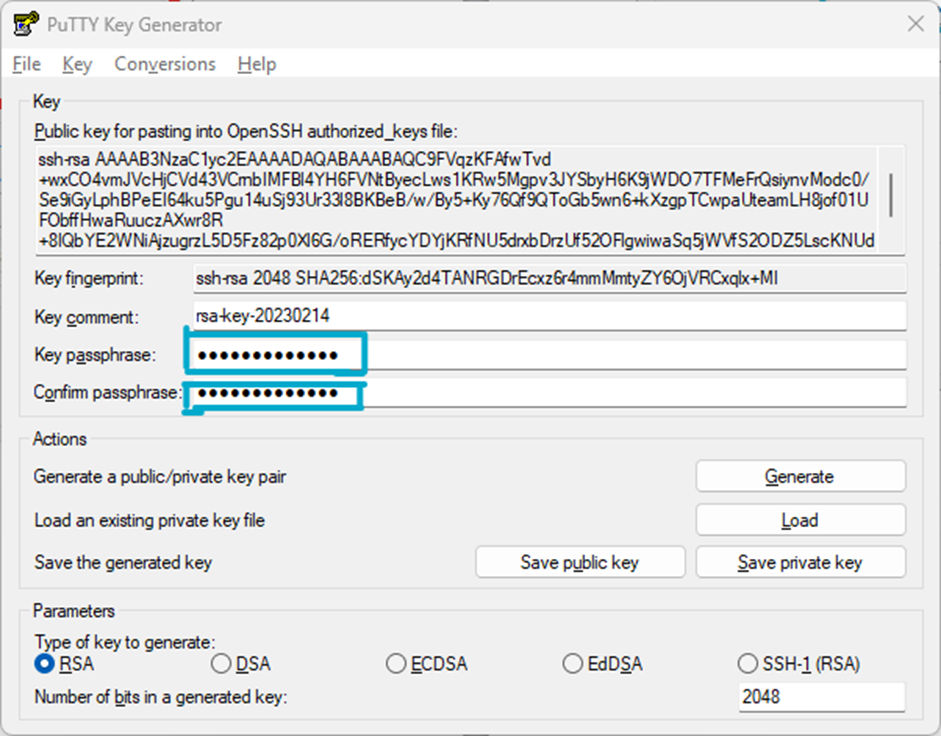Click the 'Key passphrase:' label
Viewport: 941px width, 736px height.
tap(95, 355)
